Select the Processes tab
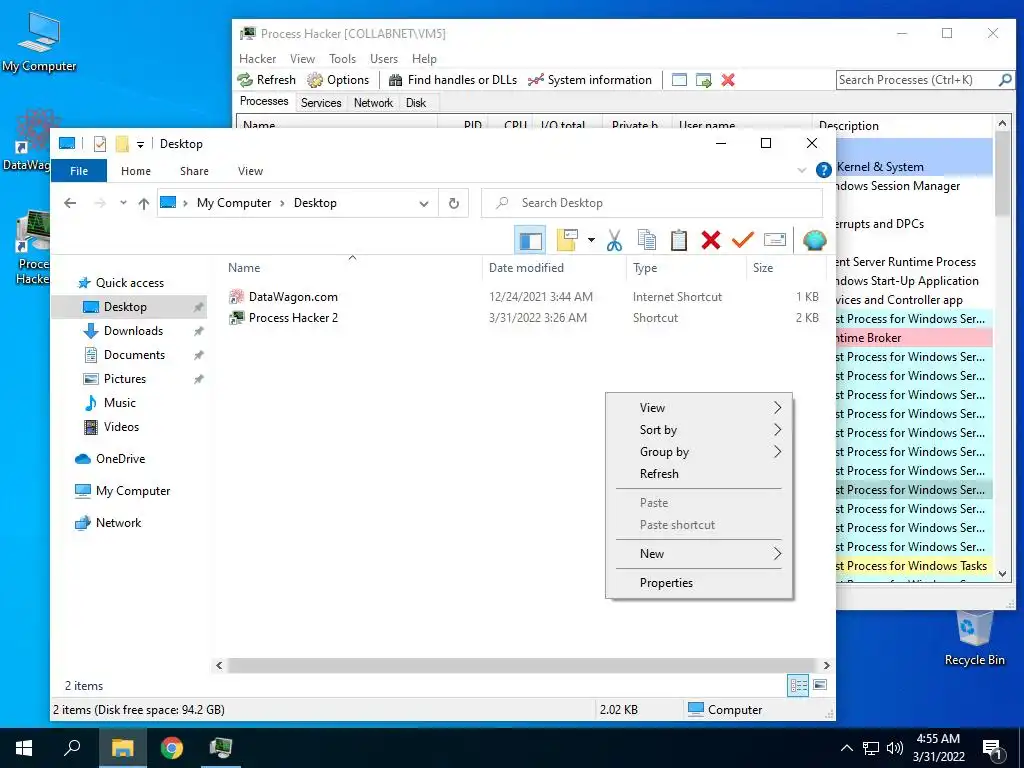 coord(264,101)
